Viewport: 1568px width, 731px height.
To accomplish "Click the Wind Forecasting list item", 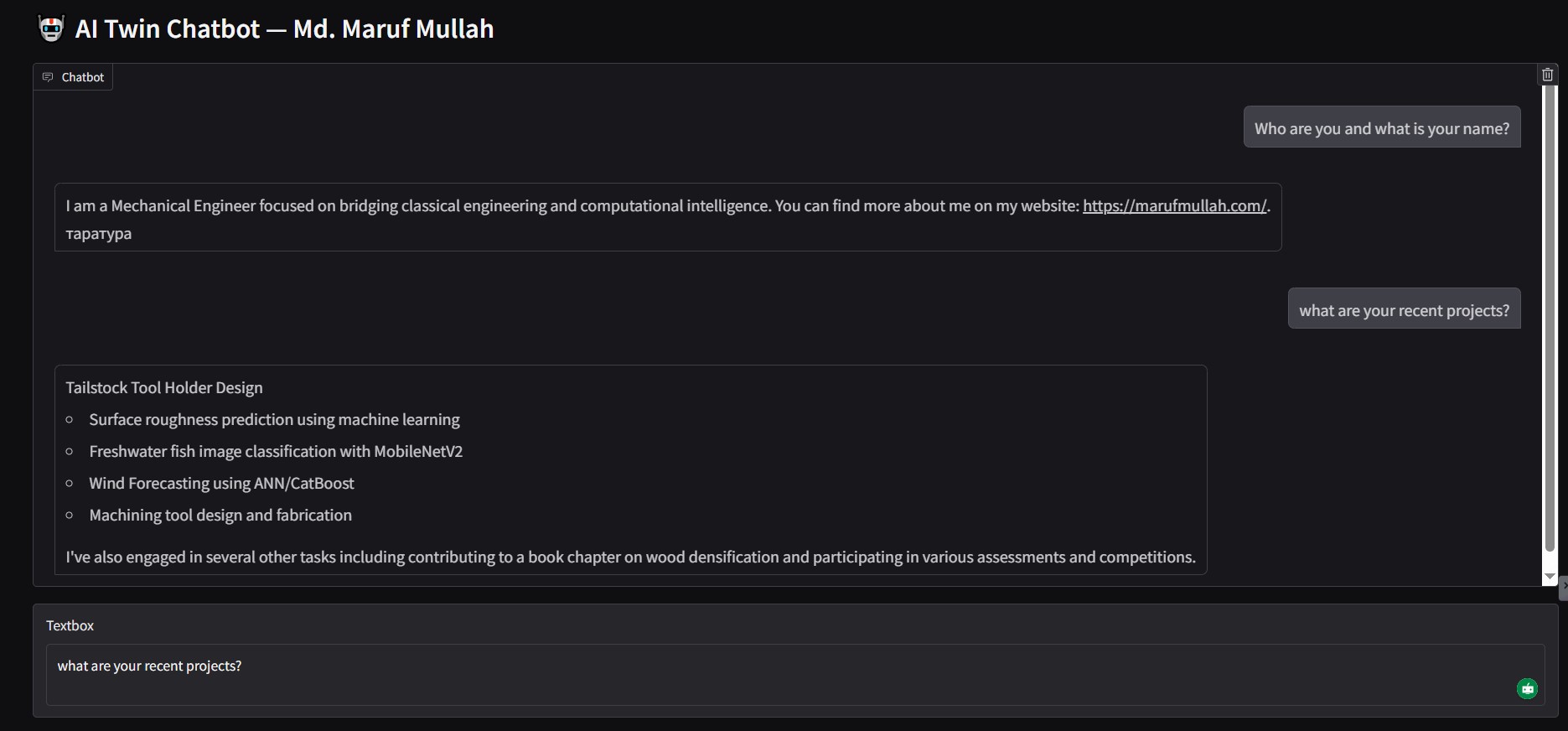I will pyautogui.click(x=221, y=484).
